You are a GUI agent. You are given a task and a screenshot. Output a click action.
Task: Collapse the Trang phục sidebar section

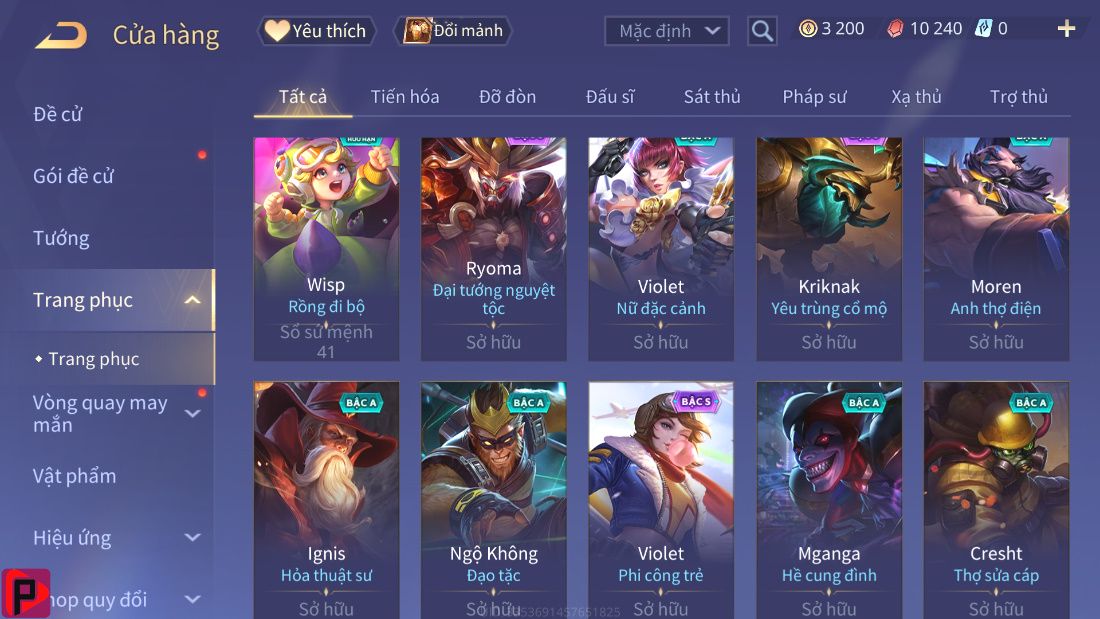click(192, 300)
